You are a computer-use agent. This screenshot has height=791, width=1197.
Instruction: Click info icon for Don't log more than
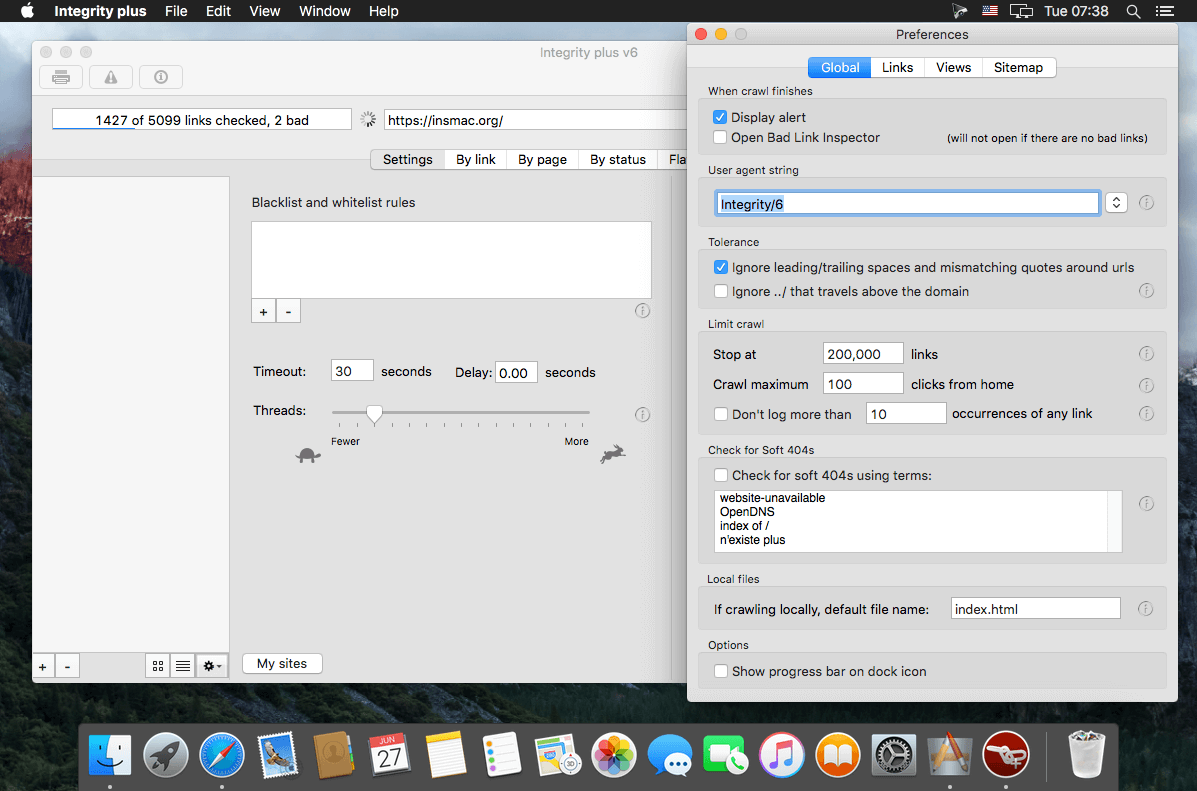[1147, 414]
